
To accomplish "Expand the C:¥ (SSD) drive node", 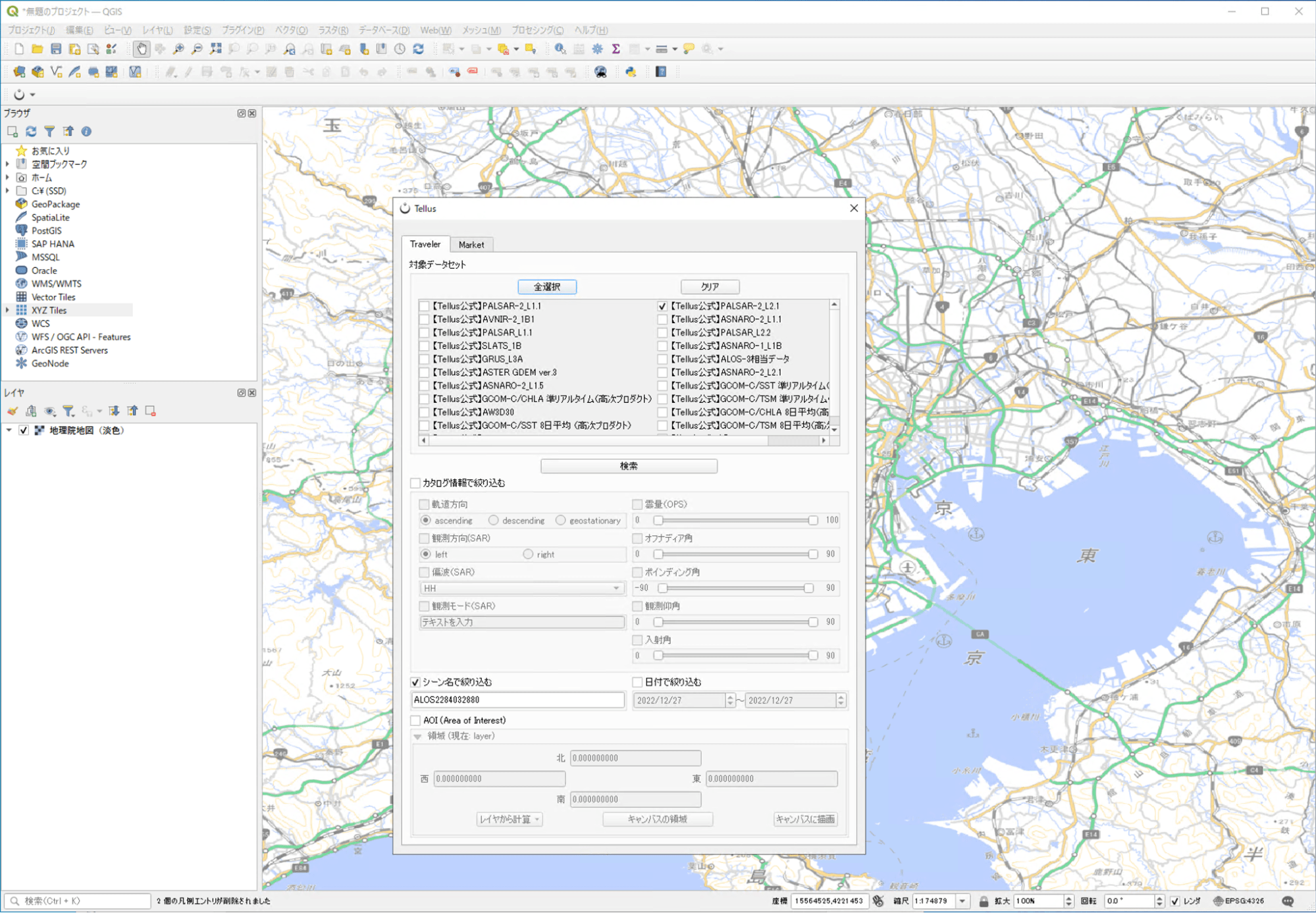I will [8, 191].
